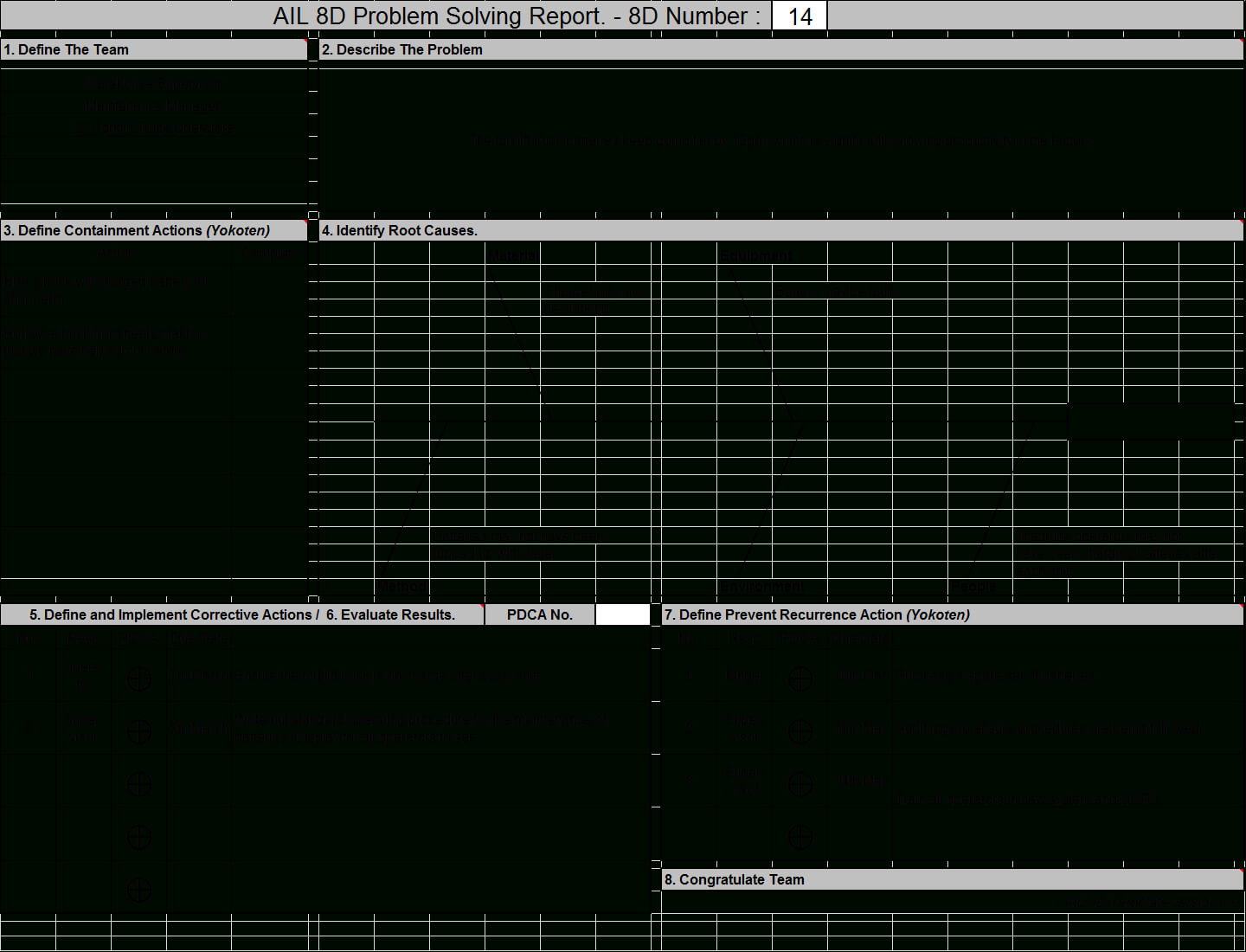Click the 'PDCA No.' label cell
Image resolution: width=1246 pixels, height=952 pixels.
coord(540,614)
